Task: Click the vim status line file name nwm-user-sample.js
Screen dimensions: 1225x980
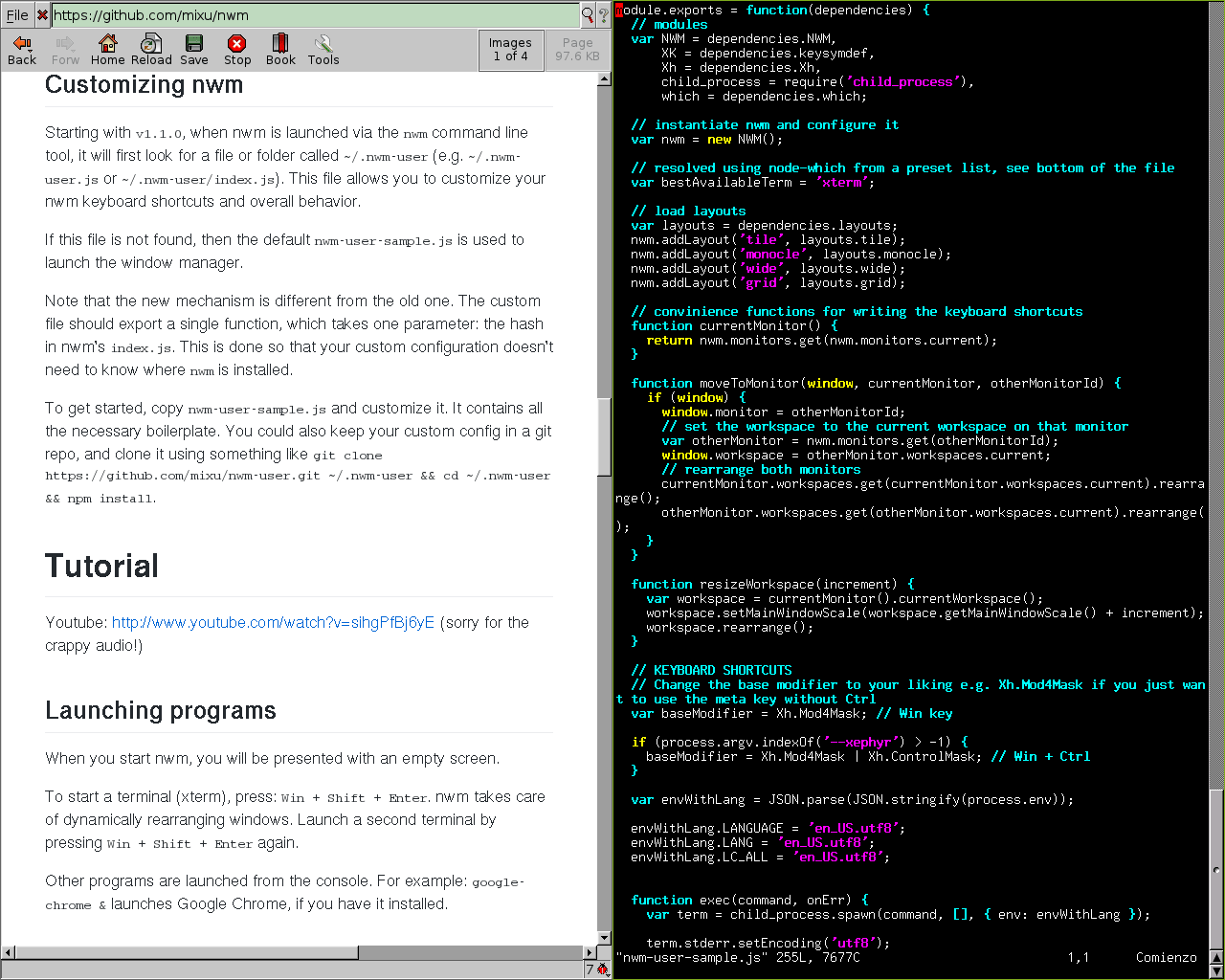Action: pos(692,958)
